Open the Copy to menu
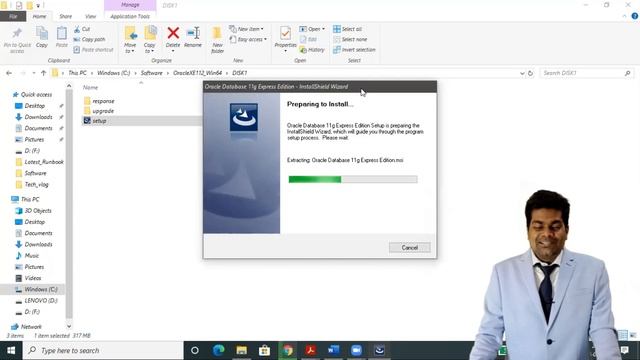Screen dimensions: 640x360 point(150,40)
